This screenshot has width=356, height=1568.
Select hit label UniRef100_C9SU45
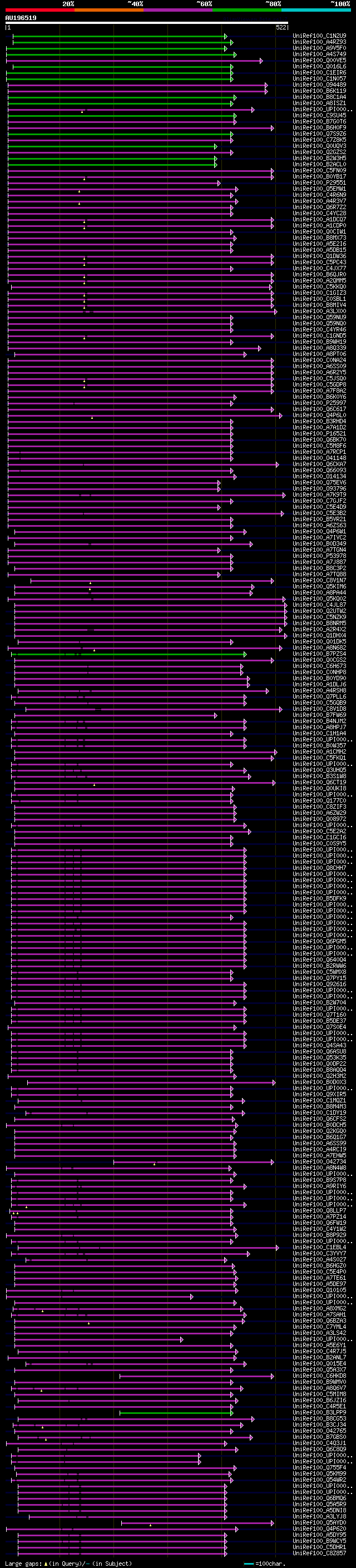coord(319,116)
